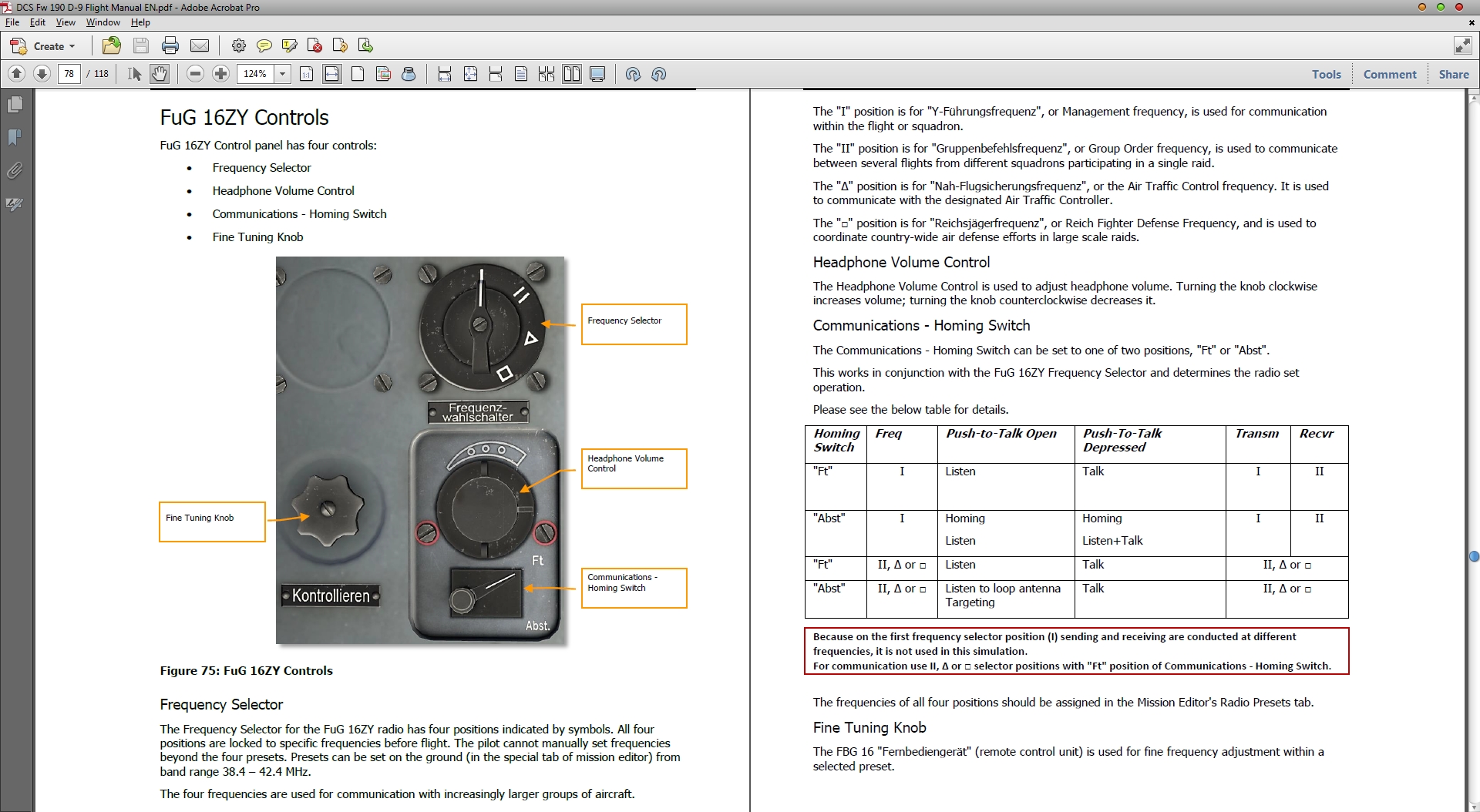The image size is (1480, 812).
Task: Toggle the Hand tool
Action: click(x=160, y=74)
